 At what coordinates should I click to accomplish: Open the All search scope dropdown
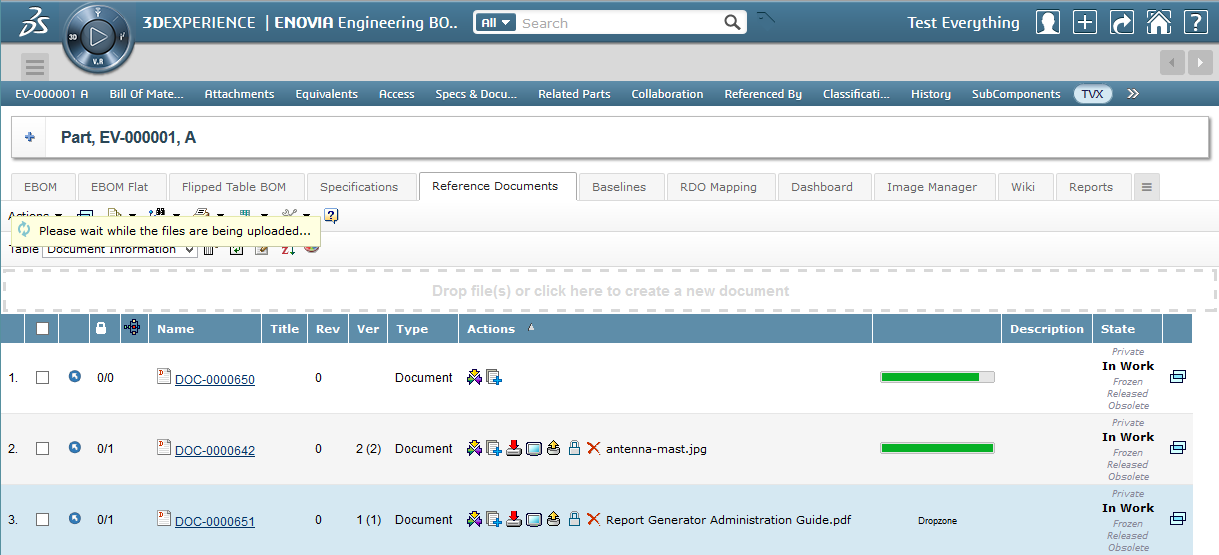point(495,23)
